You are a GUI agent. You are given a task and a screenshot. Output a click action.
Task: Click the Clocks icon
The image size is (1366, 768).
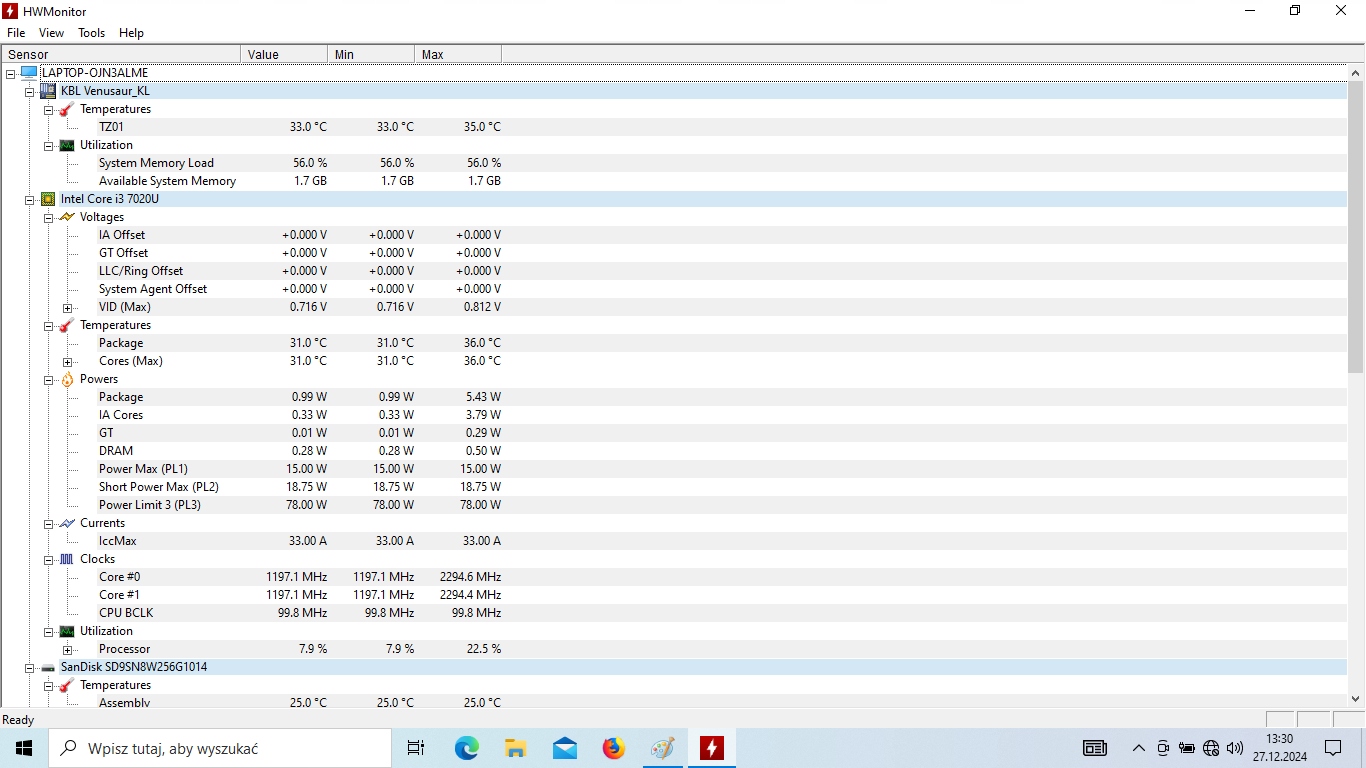point(67,559)
